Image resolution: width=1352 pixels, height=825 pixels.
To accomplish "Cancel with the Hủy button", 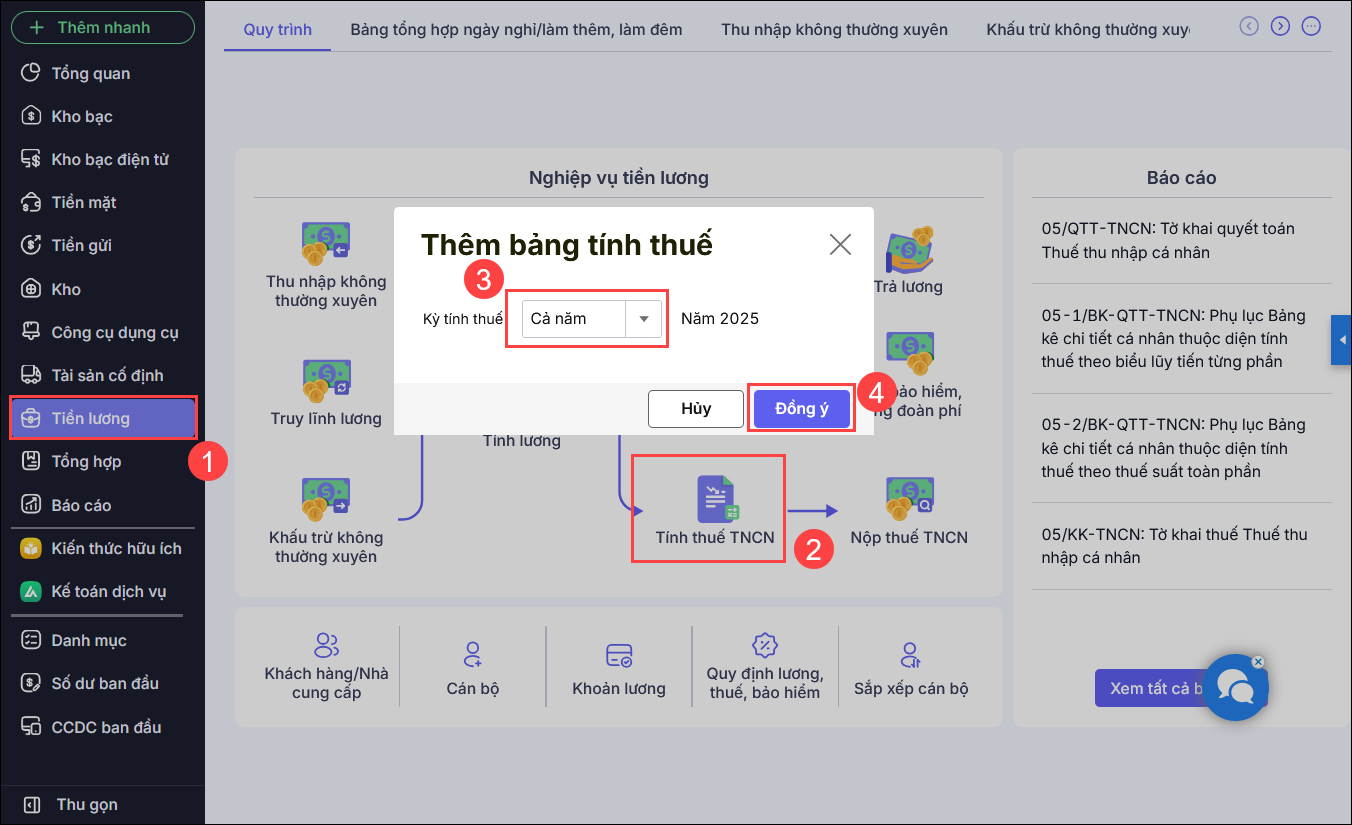I will click(x=696, y=409).
